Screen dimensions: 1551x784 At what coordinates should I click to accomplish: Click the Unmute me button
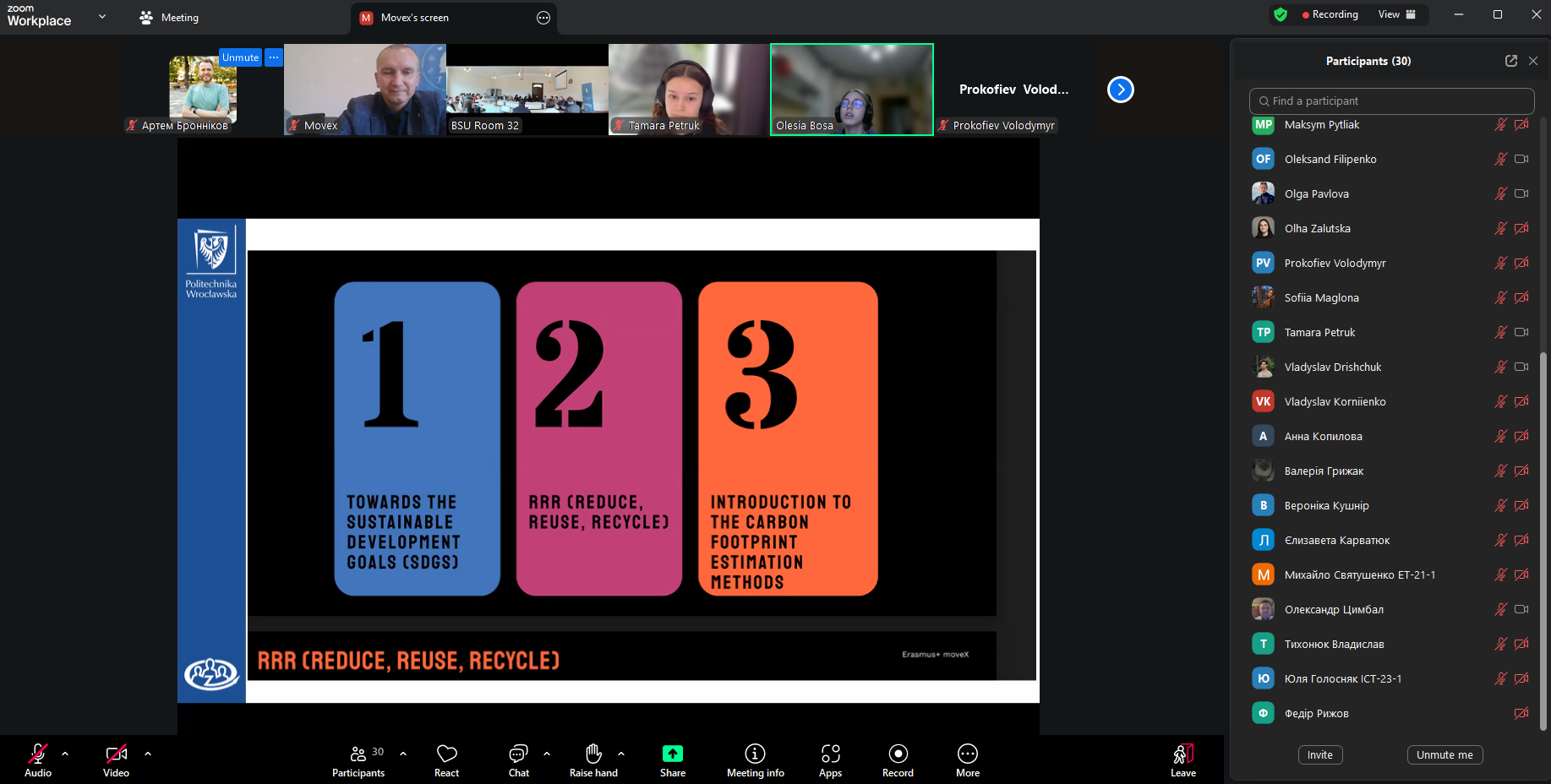[x=1445, y=754]
